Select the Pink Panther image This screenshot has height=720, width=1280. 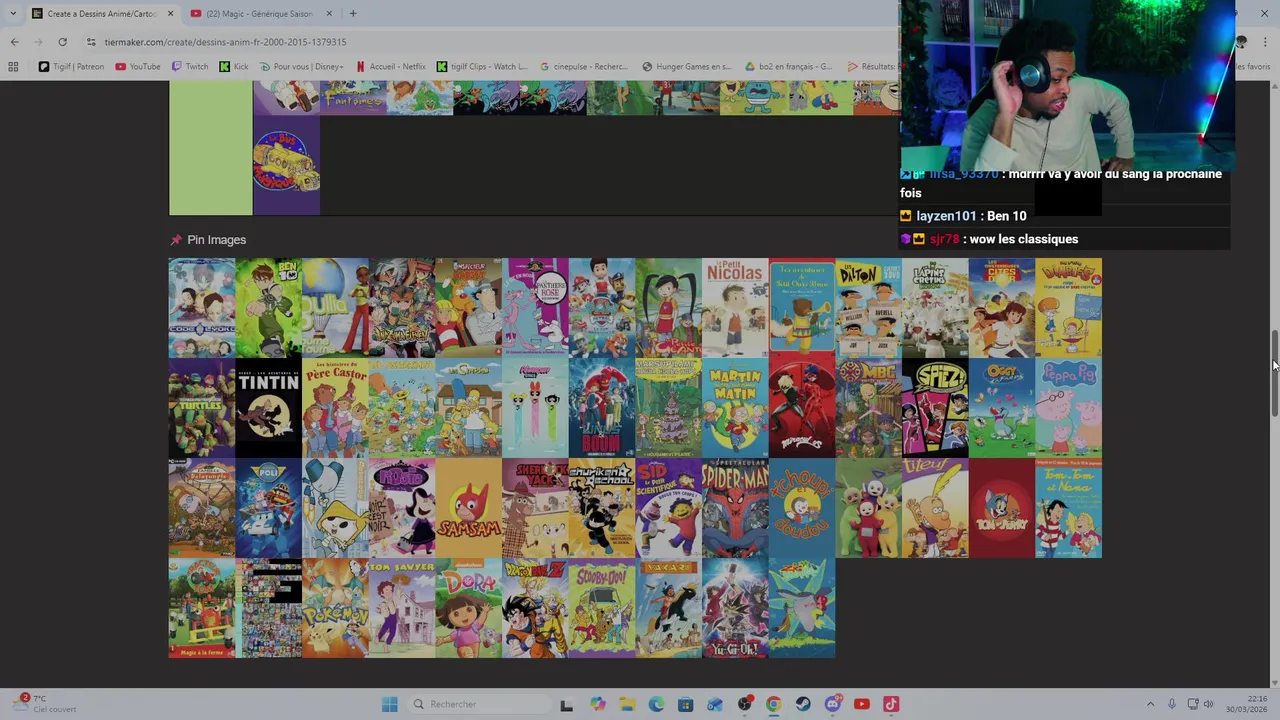pos(535,308)
